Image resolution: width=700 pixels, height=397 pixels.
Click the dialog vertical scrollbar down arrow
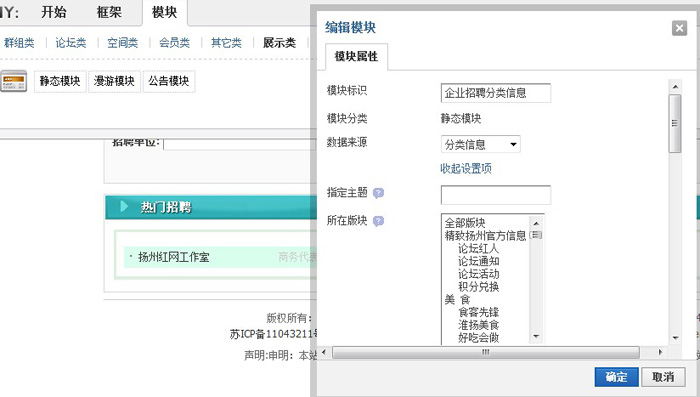click(675, 338)
